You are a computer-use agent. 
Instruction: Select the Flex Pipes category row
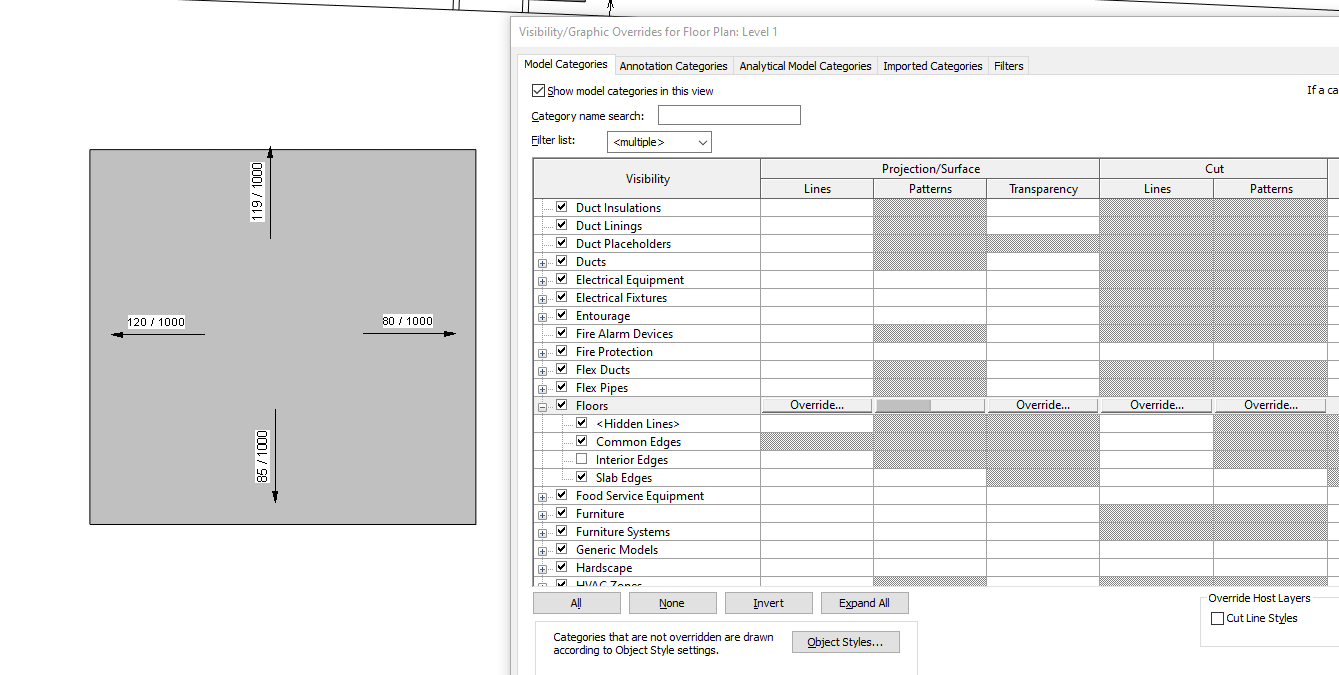[x=647, y=387]
